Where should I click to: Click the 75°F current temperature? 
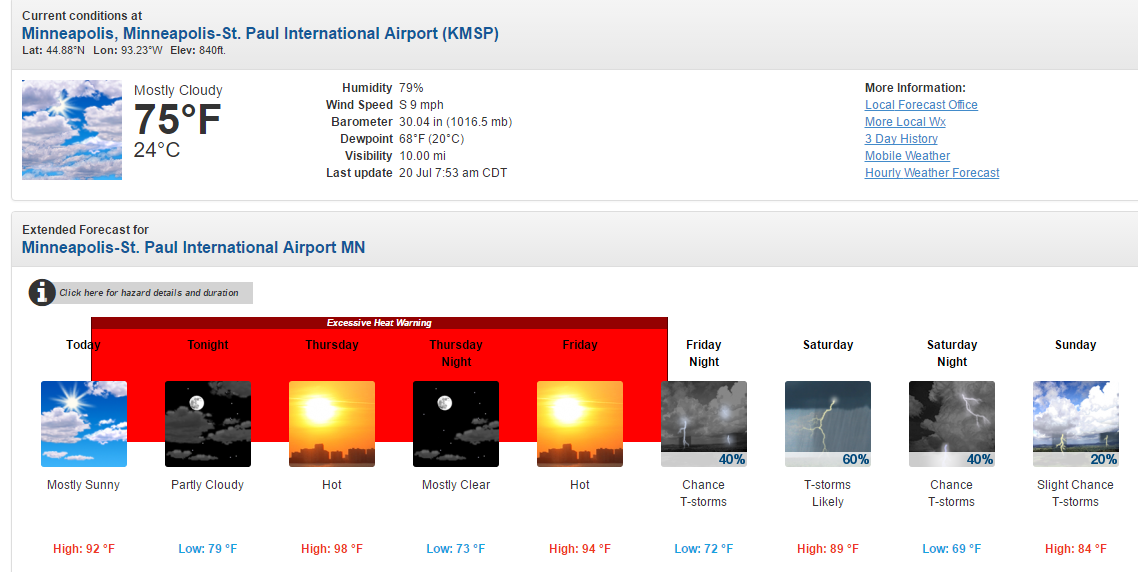(x=177, y=120)
